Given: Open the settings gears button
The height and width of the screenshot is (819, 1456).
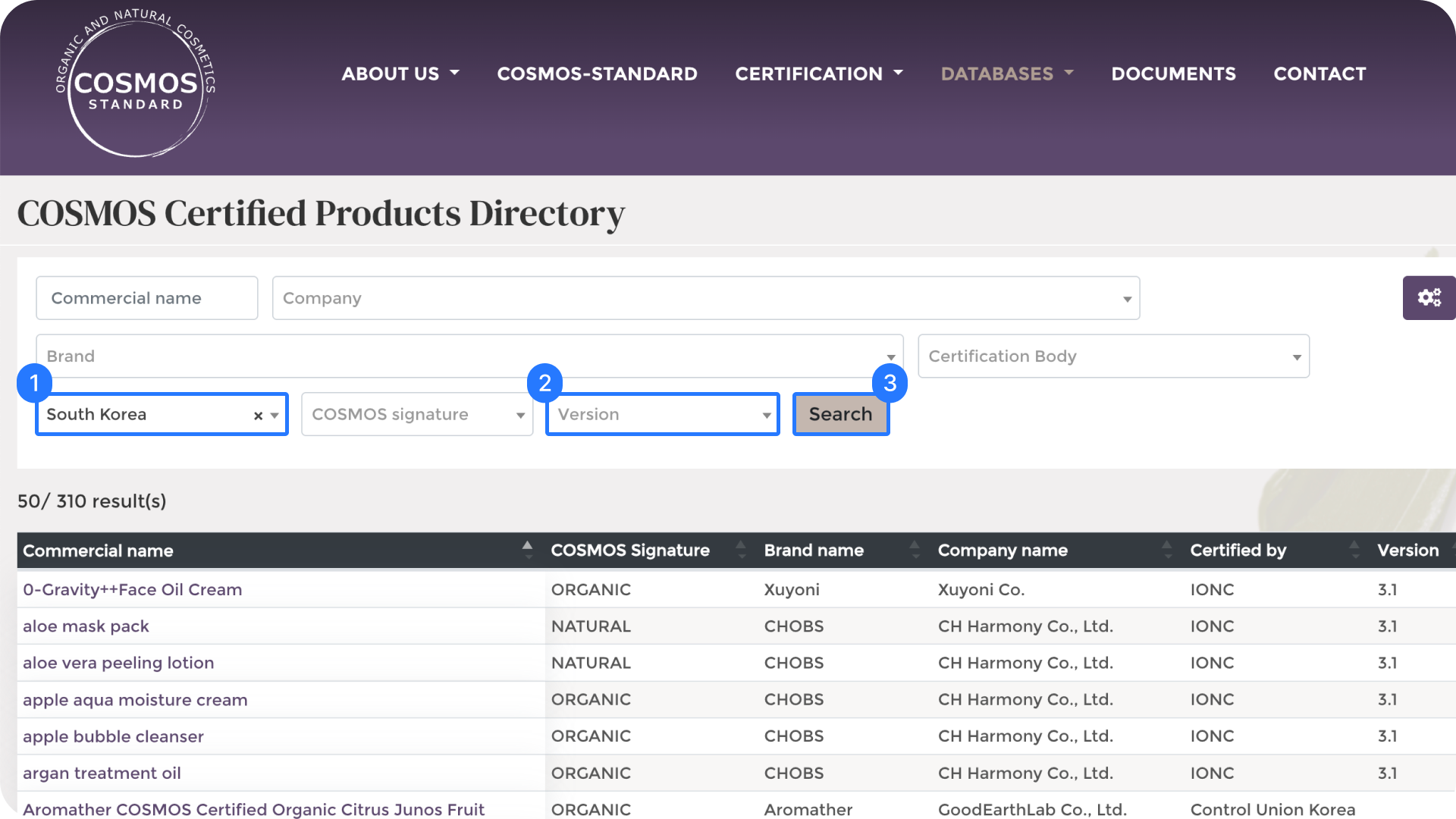Looking at the screenshot, I should pos(1429,298).
